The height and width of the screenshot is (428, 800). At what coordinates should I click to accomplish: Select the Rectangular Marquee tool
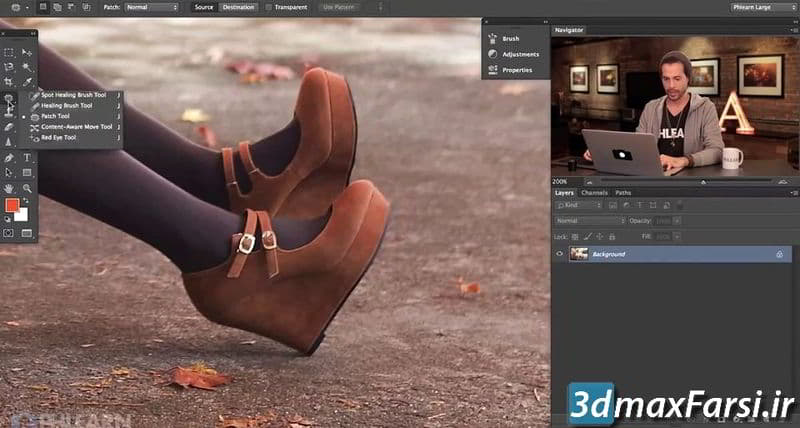9,52
